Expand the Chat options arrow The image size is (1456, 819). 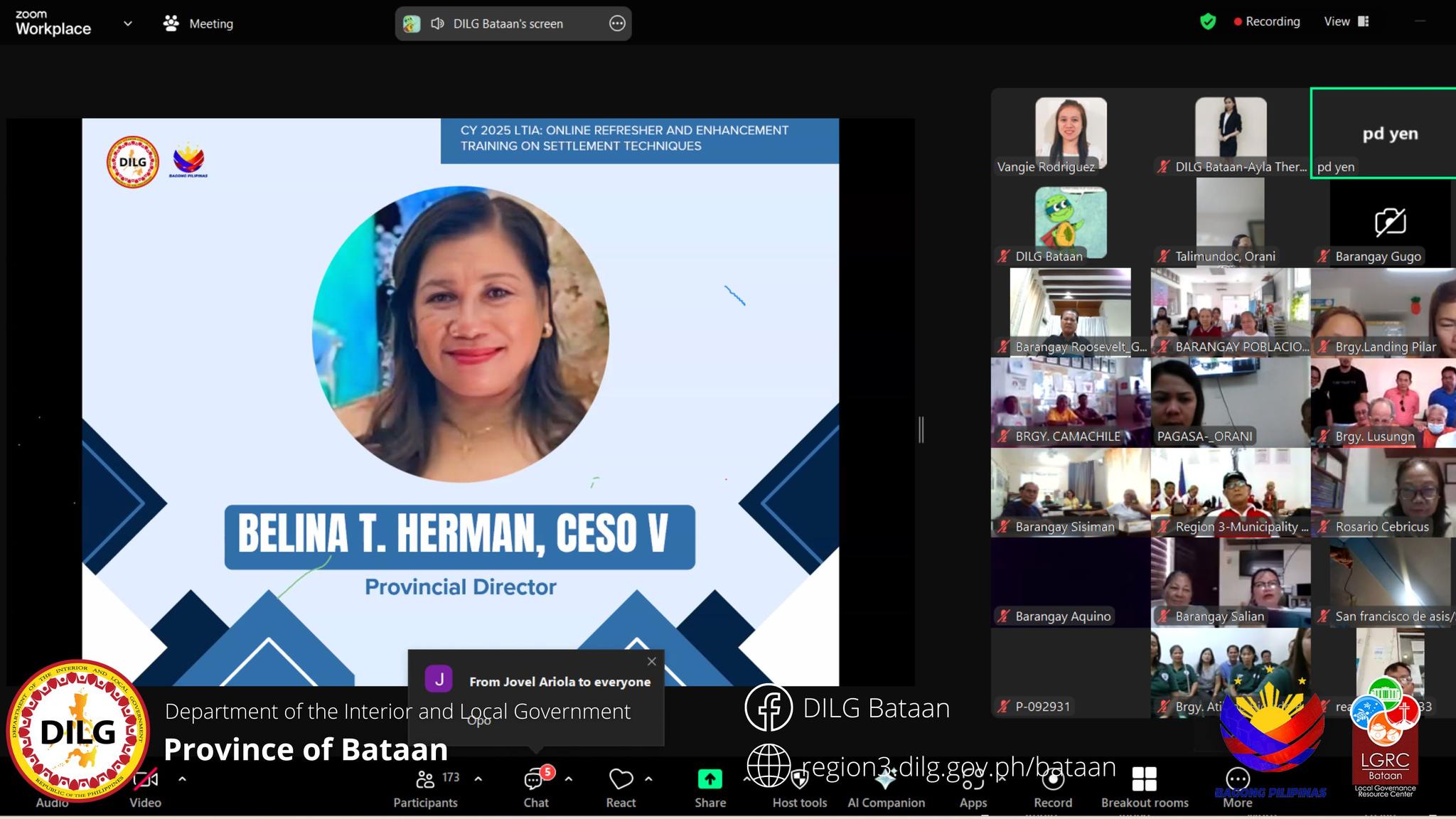569,779
